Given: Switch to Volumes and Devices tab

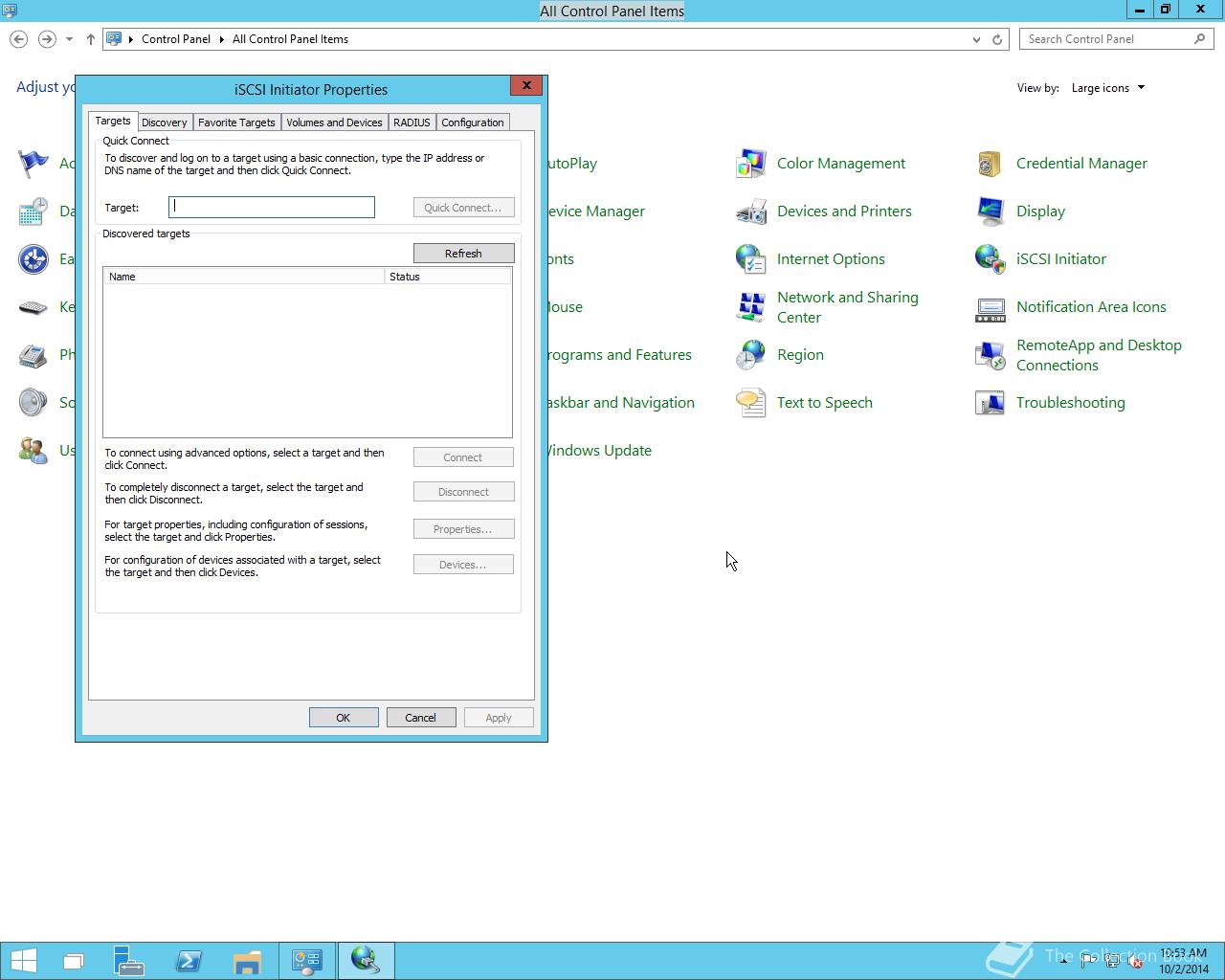Looking at the screenshot, I should click(334, 122).
